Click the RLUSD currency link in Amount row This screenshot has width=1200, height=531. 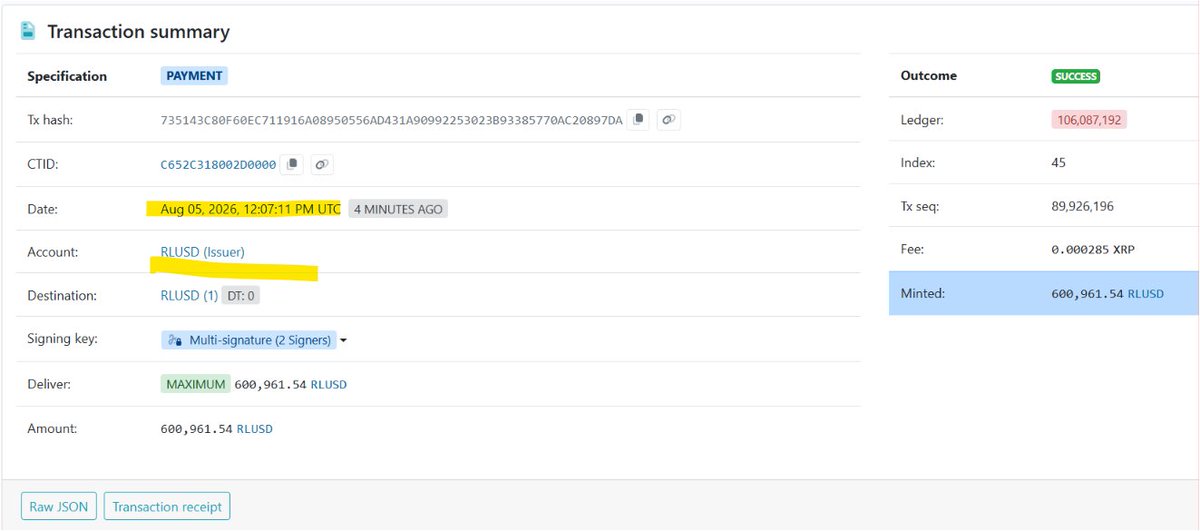coord(255,428)
